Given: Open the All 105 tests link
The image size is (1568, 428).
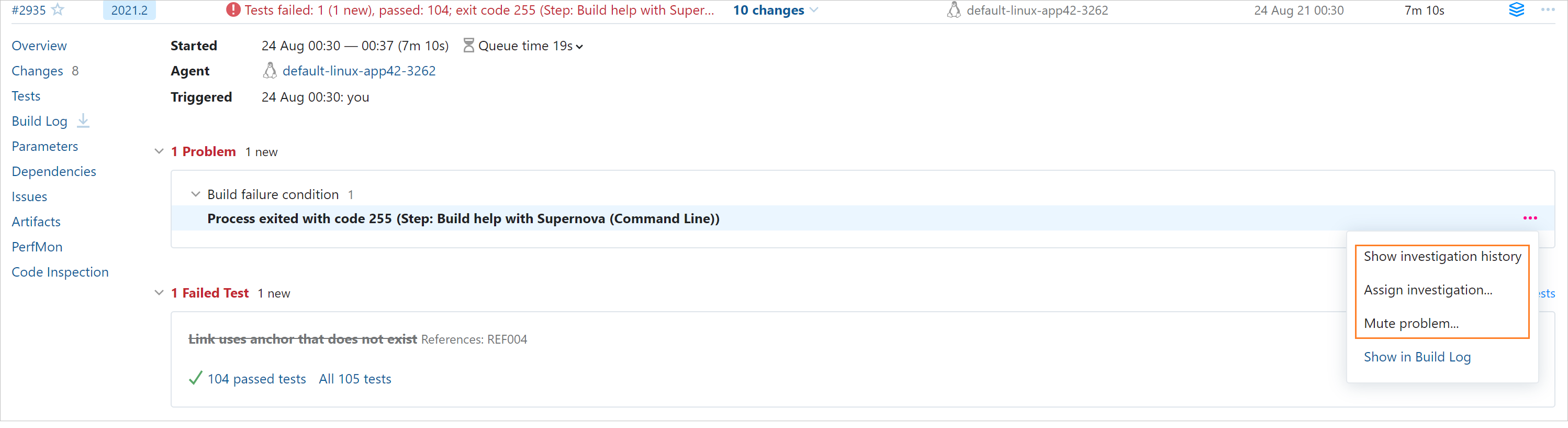Looking at the screenshot, I should point(355,379).
